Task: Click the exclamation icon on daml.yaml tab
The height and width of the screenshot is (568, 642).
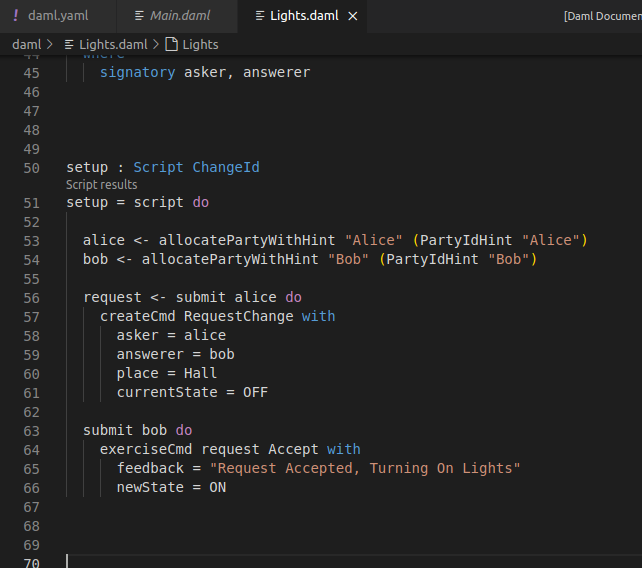Action: 15,16
